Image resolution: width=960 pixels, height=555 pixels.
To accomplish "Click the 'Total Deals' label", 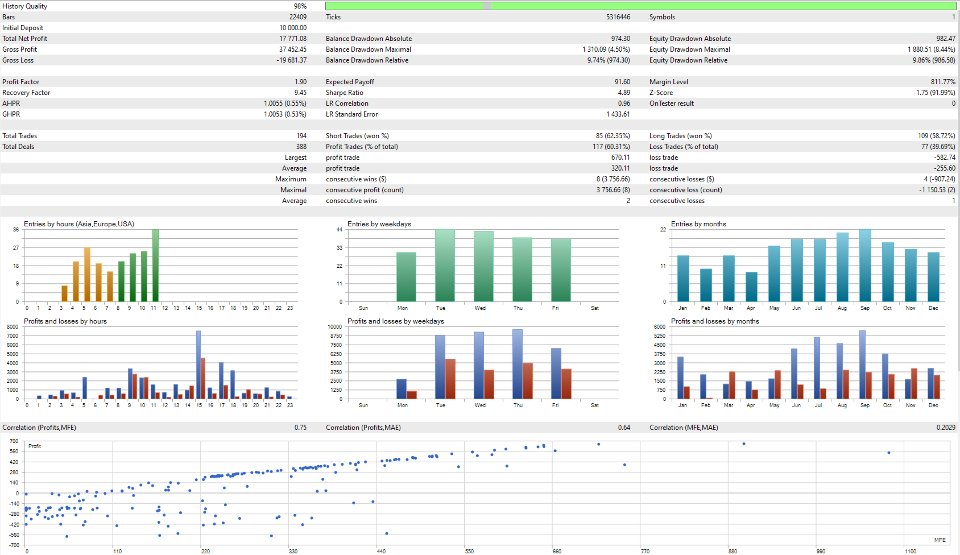I will tap(18, 147).
